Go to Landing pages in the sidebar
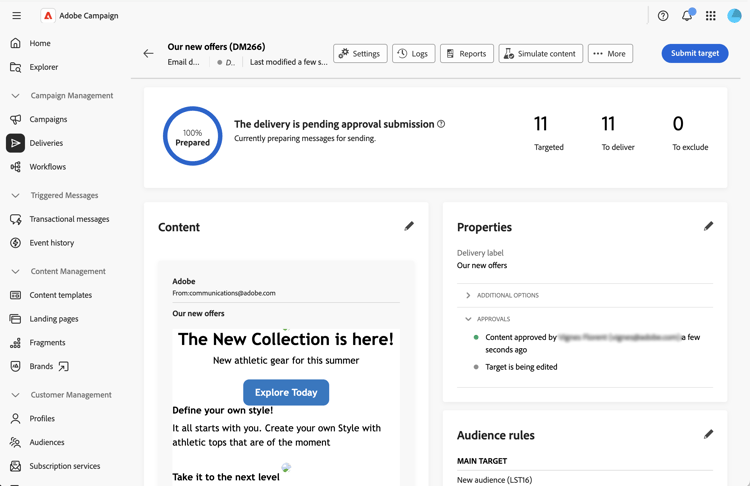 (54, 319)
